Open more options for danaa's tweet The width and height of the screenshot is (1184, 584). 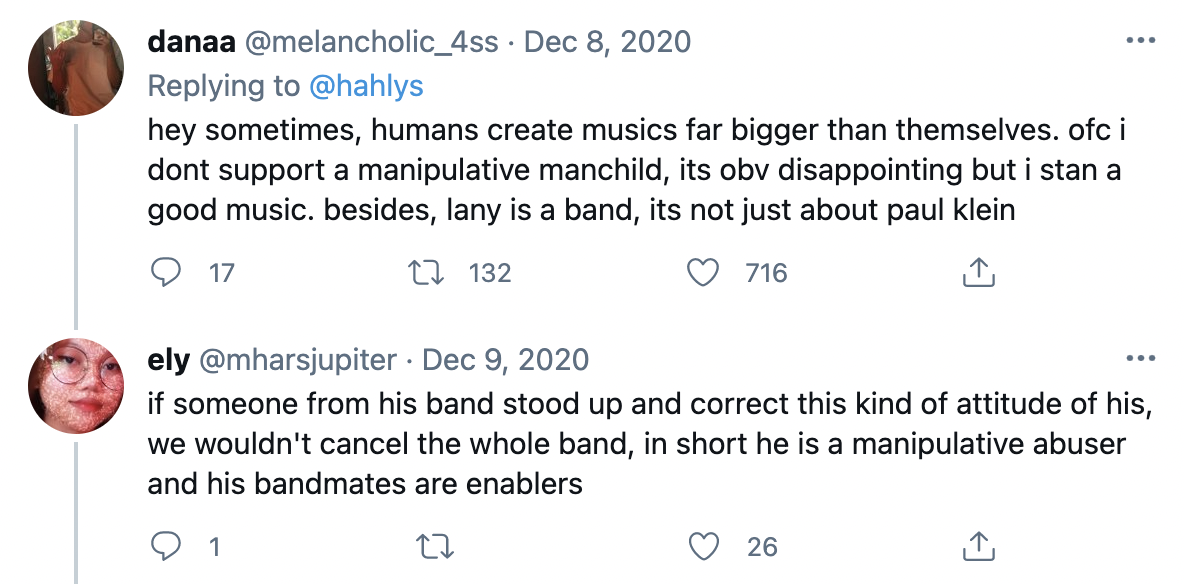[1141, 42]
